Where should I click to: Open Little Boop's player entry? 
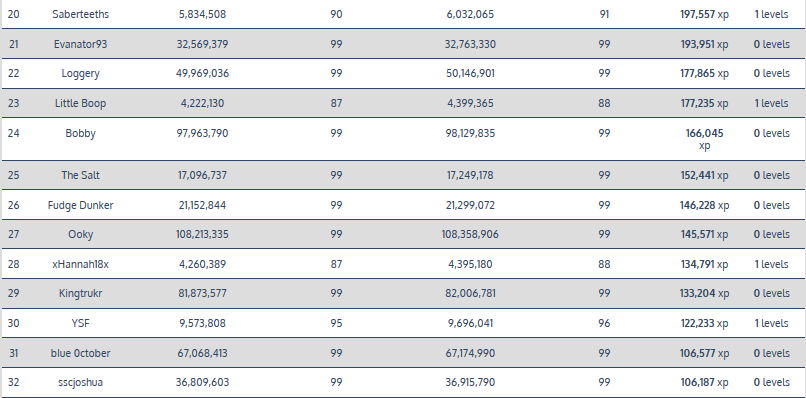tap(81, 103)
